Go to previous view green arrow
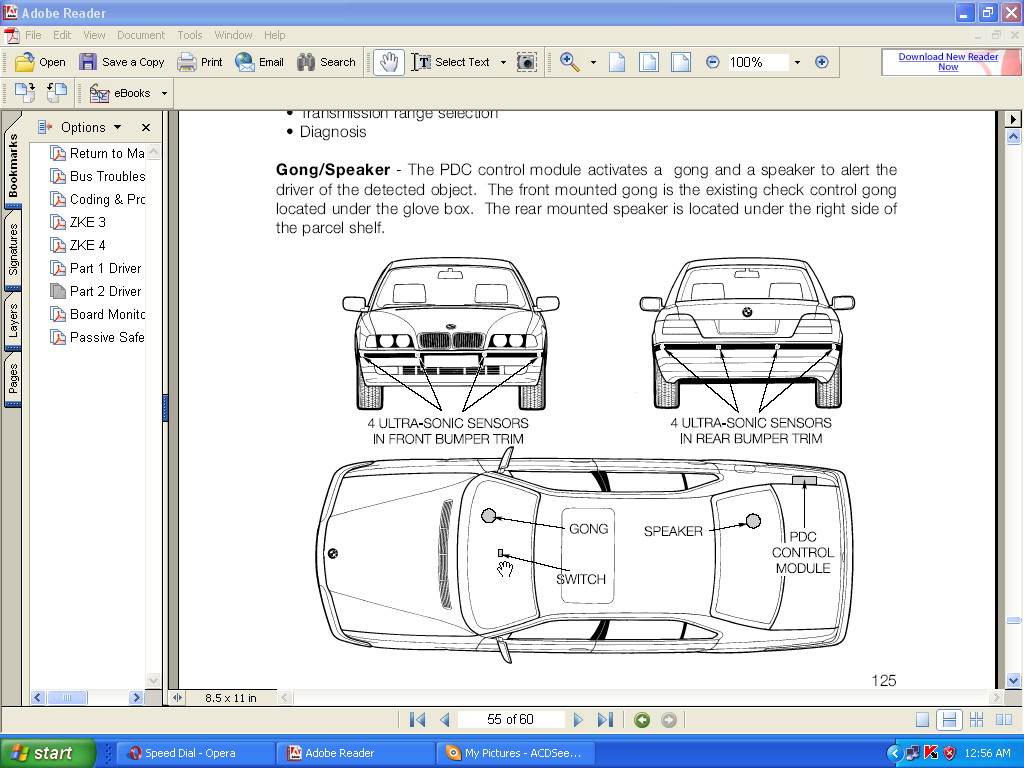Image resolution: width=1024 pixels, height=768 pixels. [642, 720]
